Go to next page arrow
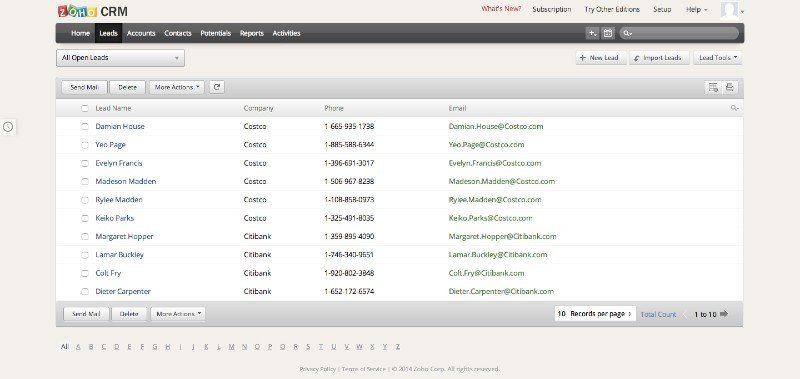The height and width of the screenshot is (379, 800). click(x=723, y=314)
